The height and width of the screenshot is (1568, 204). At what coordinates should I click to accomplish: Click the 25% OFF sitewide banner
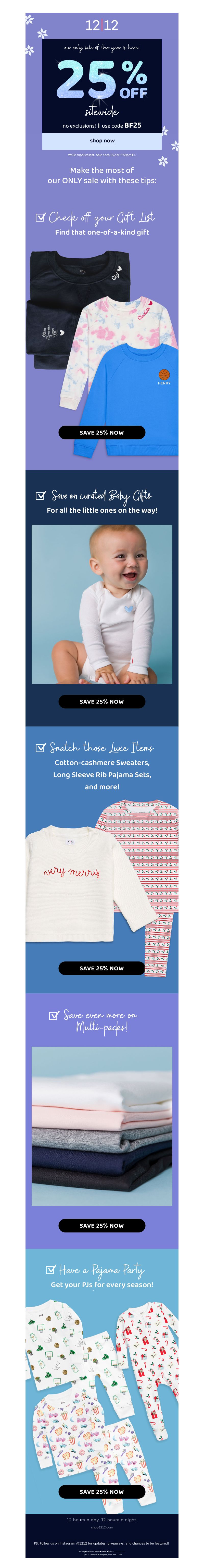coord(102,86)
